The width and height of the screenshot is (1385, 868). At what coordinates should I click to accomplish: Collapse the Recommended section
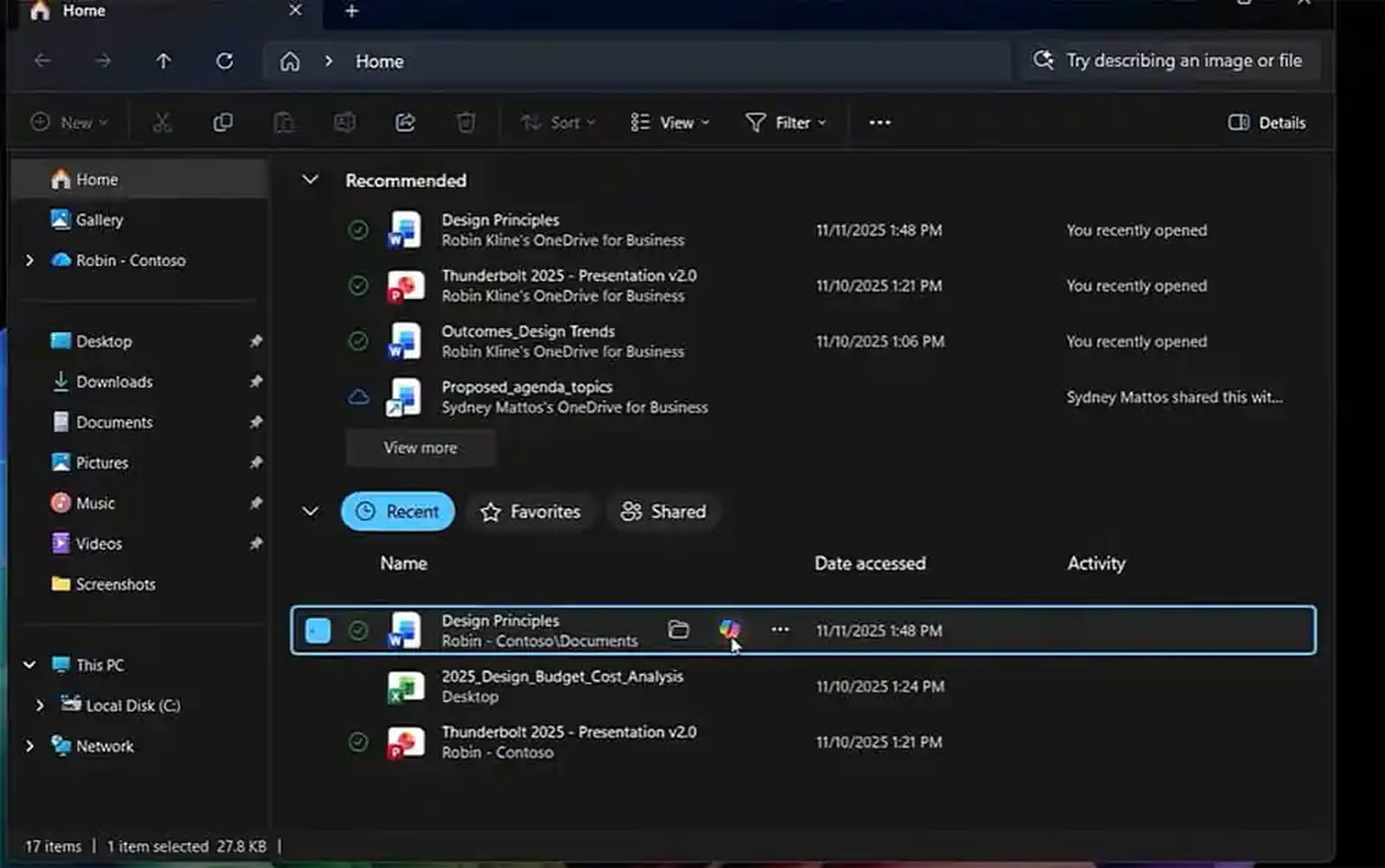[309, 180]
